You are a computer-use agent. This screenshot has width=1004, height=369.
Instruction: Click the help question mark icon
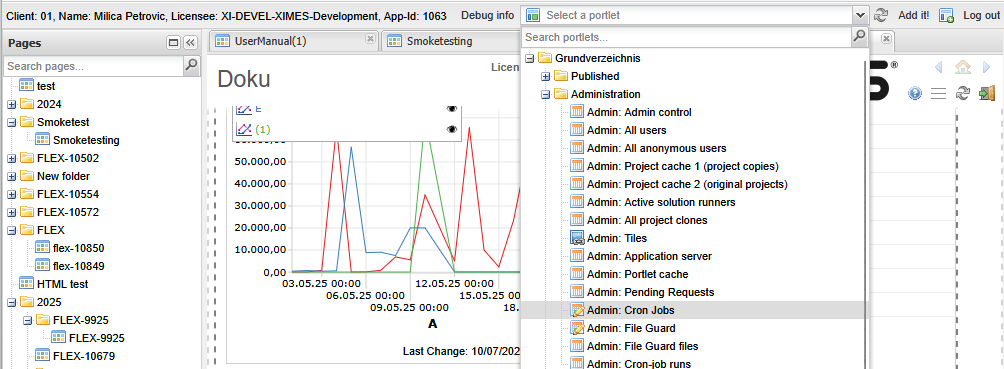[x=915, y=94]
